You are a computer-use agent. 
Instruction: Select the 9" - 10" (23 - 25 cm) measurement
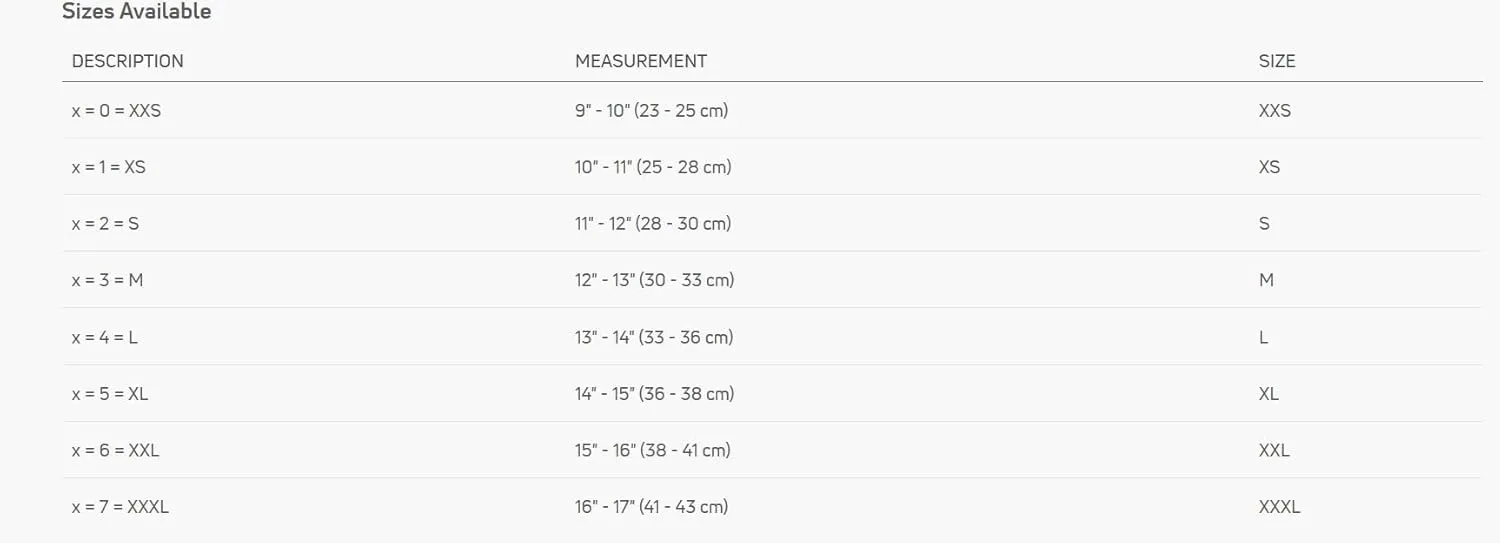click(x=651, y=111)
